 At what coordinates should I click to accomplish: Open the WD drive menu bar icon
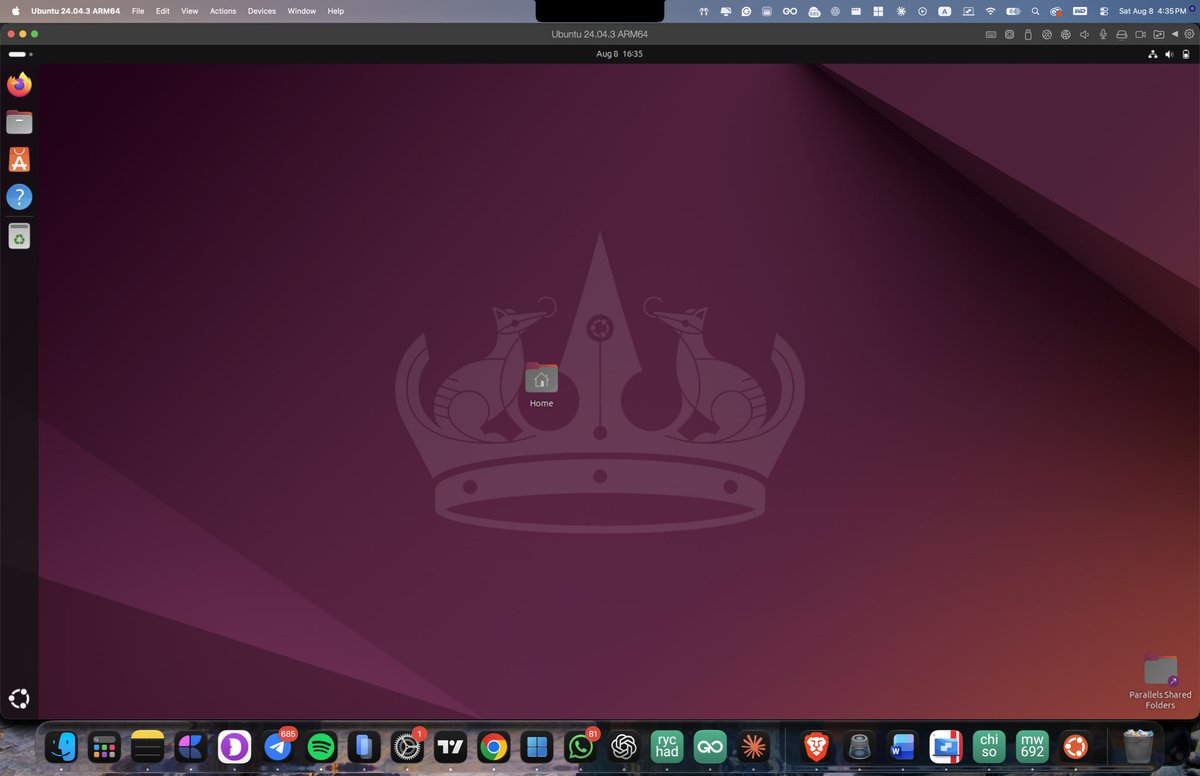(x=1080, y=11)
